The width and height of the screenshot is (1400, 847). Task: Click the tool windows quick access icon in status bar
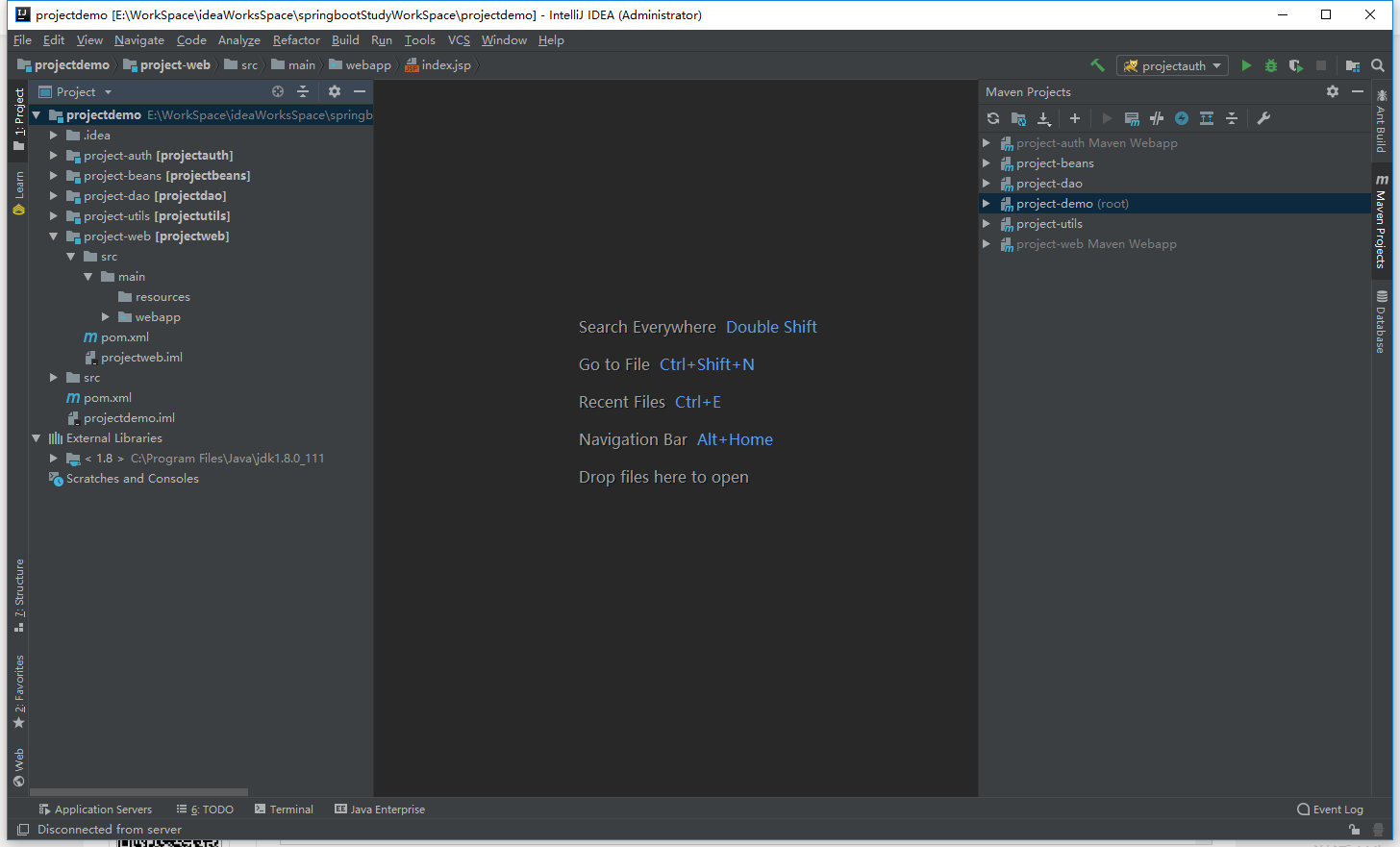pyautogui.click(x=23, y=830)
